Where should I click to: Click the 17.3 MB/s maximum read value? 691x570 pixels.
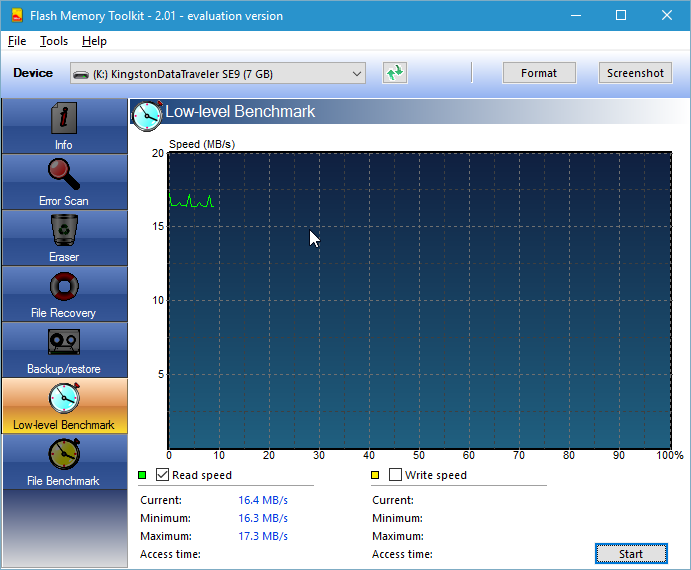[263, 536]
